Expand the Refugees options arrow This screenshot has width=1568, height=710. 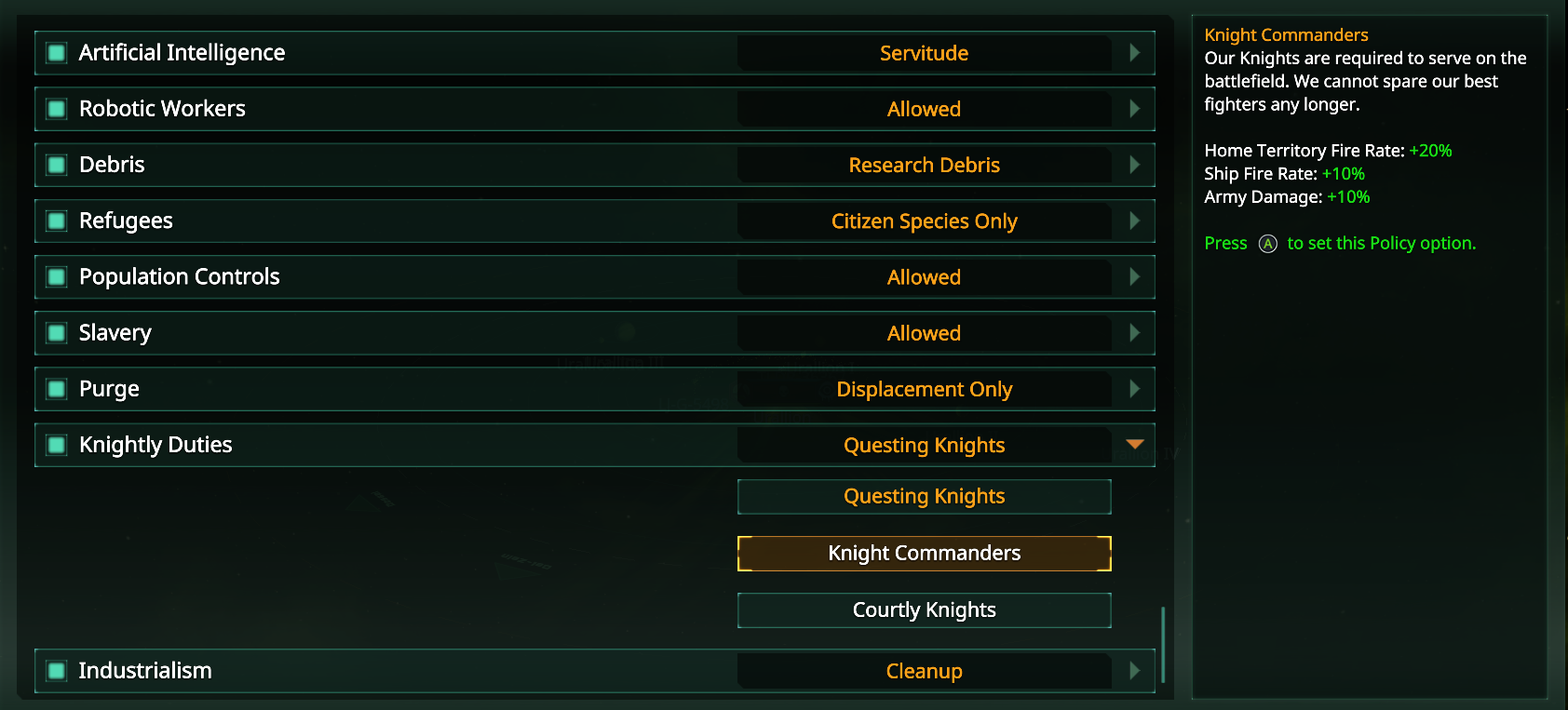tap(1134, 221)
